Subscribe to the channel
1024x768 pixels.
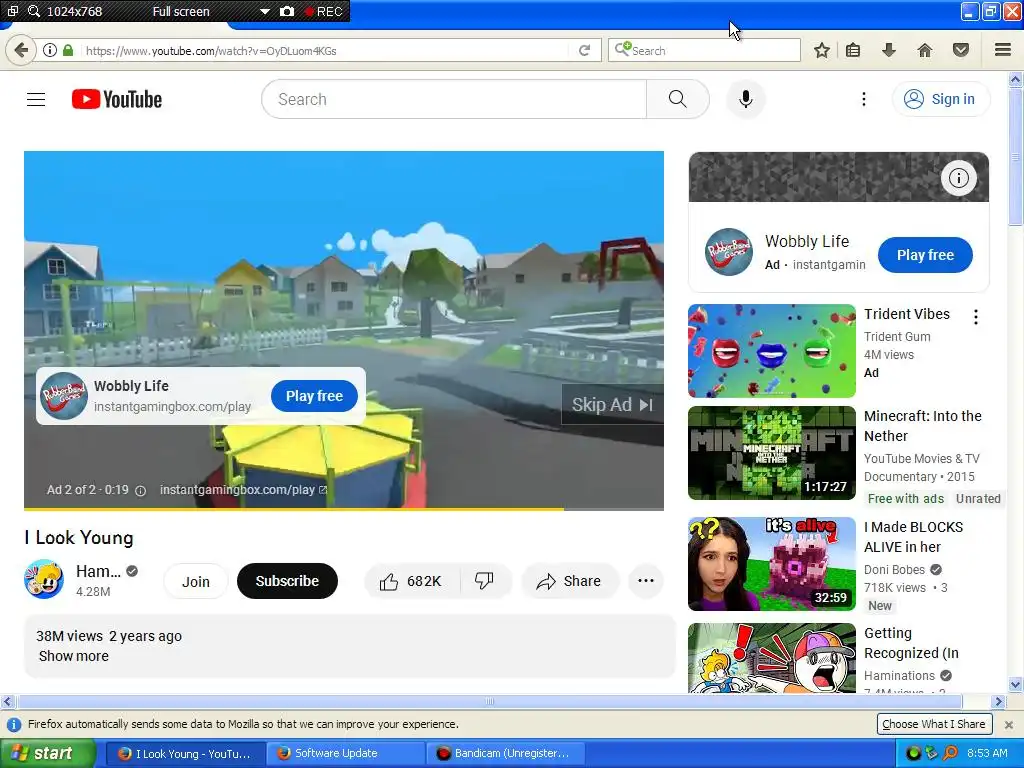(x=287, y=581)
